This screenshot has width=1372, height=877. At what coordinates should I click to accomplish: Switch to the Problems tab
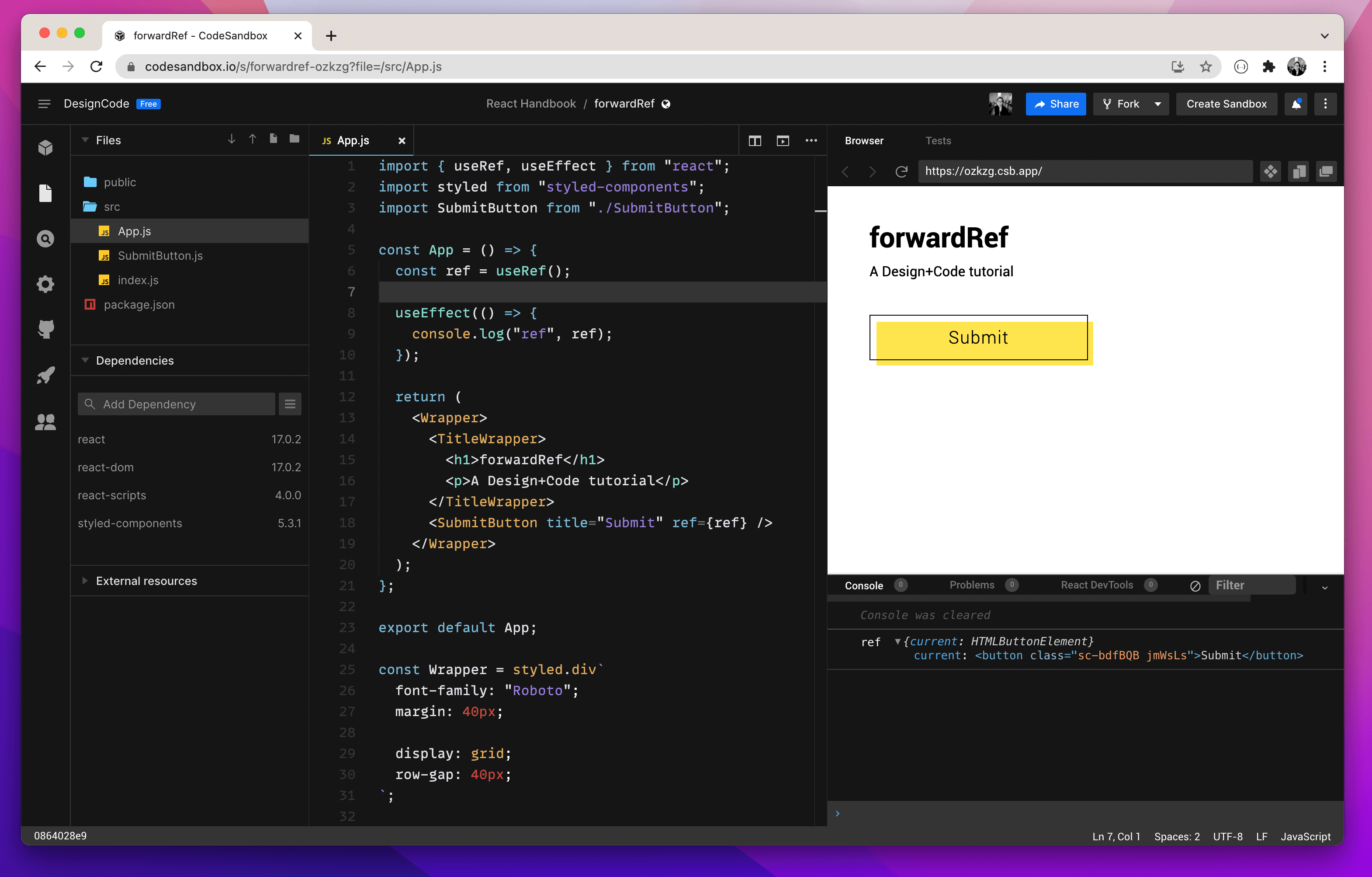coord(971,585)
